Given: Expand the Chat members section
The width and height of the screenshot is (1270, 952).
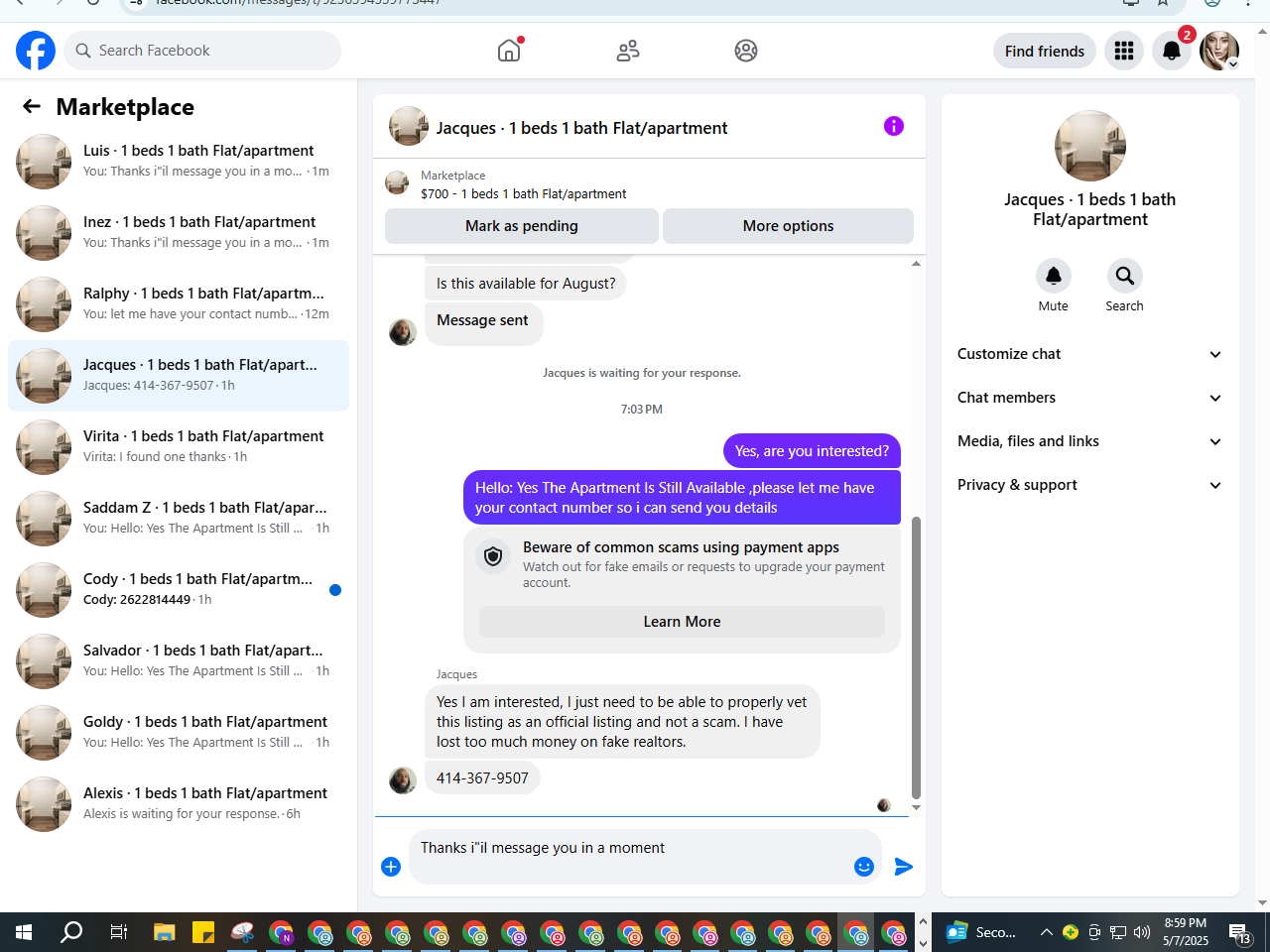Looking at the screenshot, I should pyautogui.click(x=1089, y=398).
